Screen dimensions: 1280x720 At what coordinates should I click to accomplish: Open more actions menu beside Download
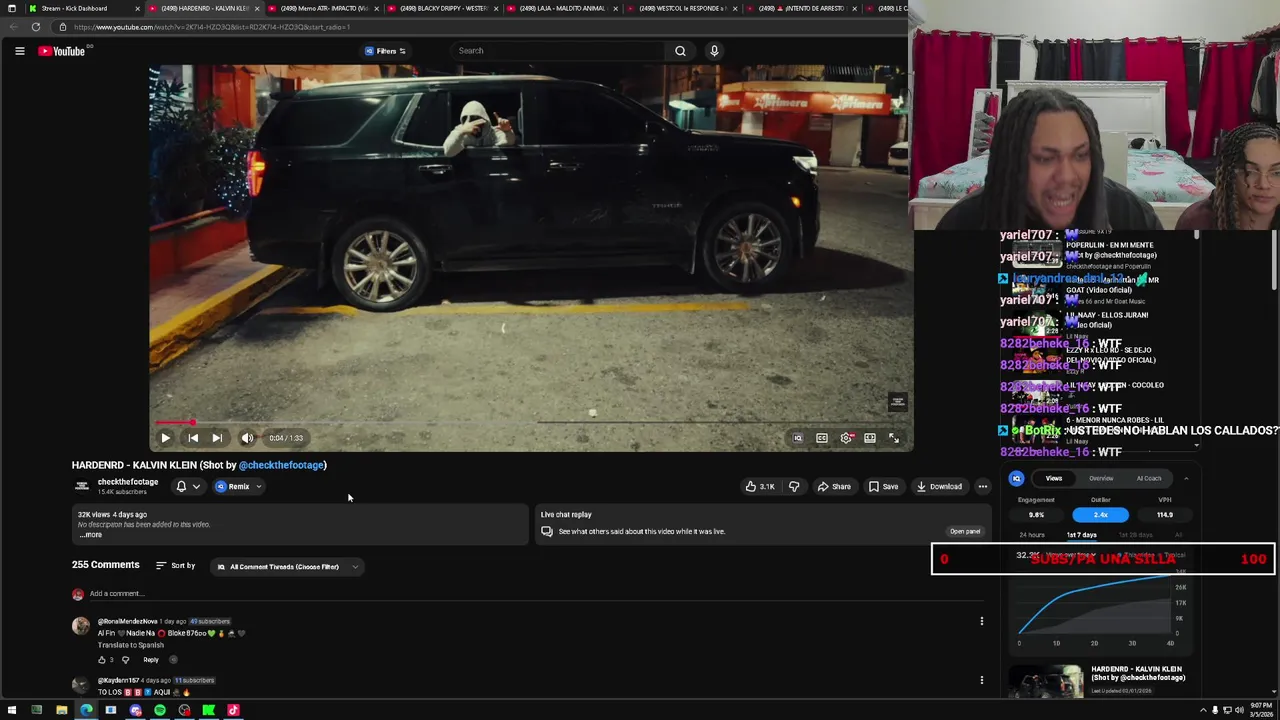click(983, 487)
